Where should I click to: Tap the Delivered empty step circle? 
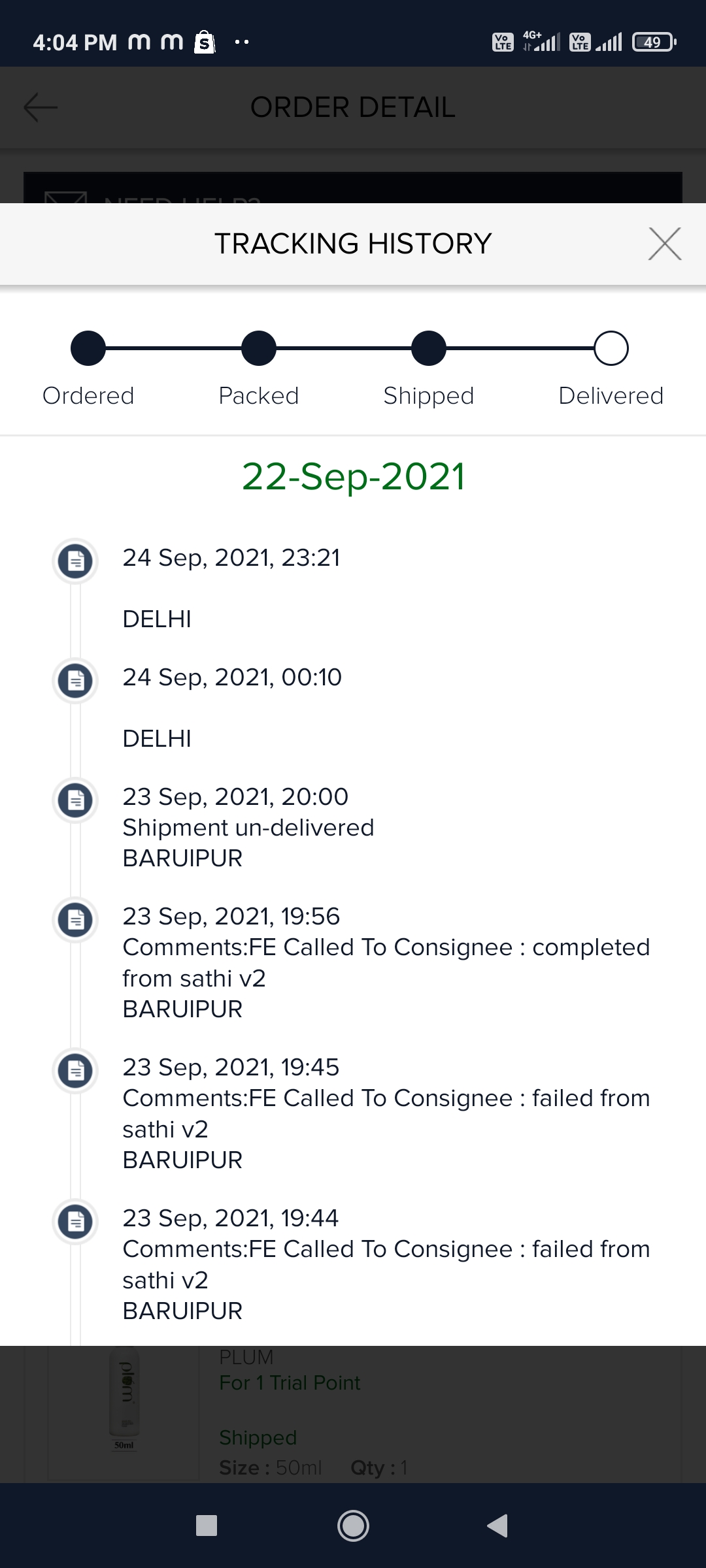coord(611,348)
